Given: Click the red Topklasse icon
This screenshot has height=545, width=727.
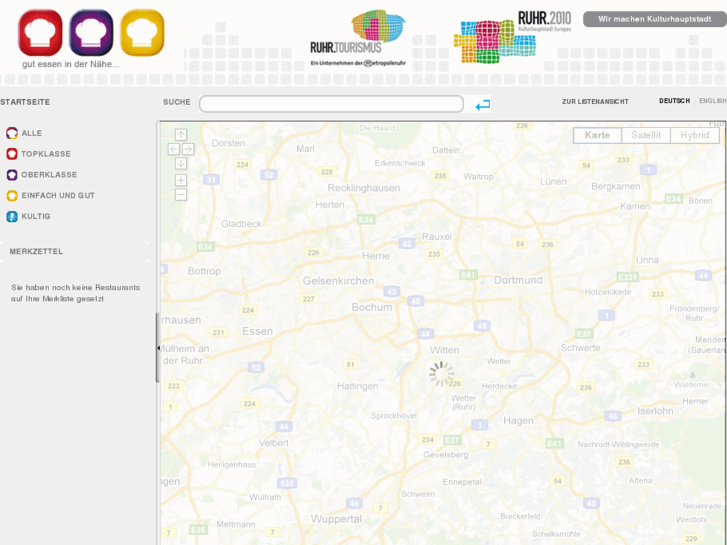Looking at the screenshot, I should [12, 154].
